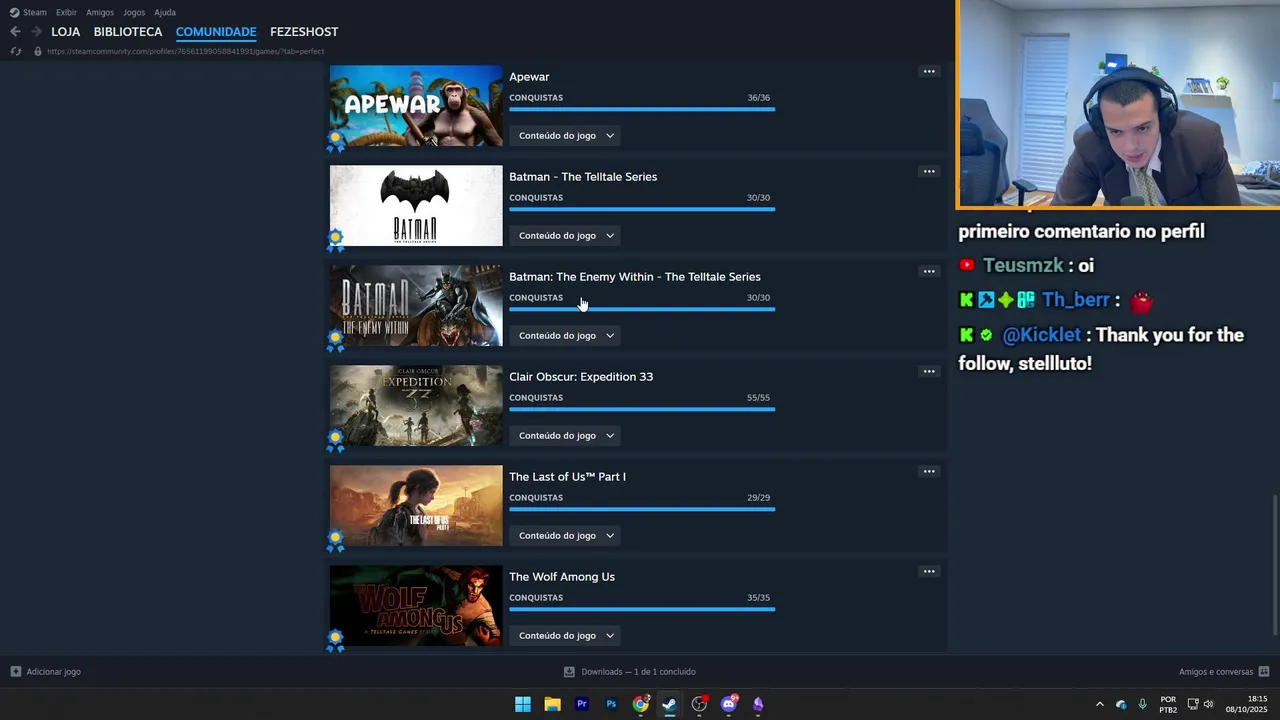Click the Apewar achievements progress bar
The height and width of the screenshot is (720, 1280).
click(x=642, y=109)
